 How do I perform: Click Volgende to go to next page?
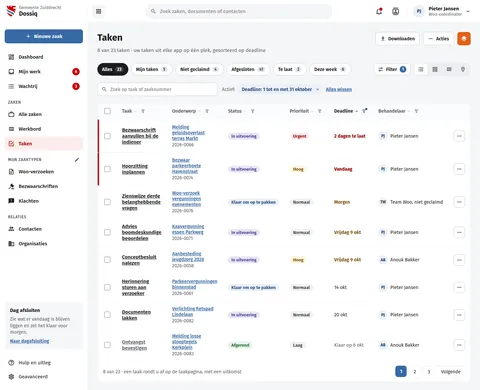tap(451, 372)
